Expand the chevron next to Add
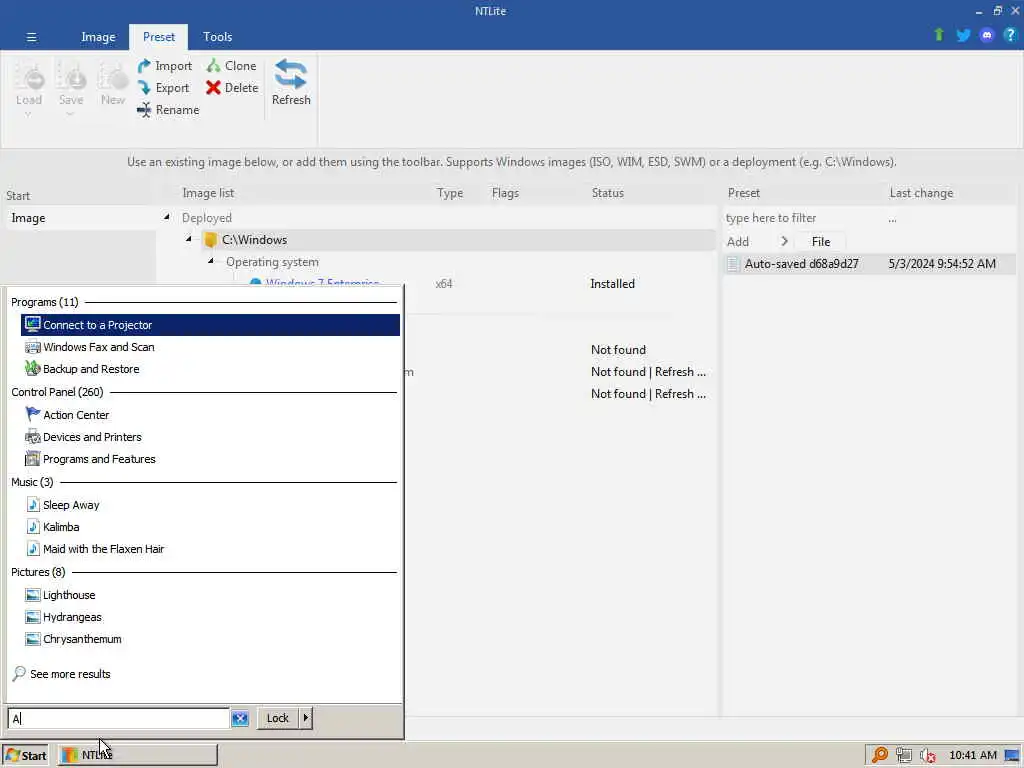The width and height of the screenshot is (1024, 768). [x=784, y=242]
